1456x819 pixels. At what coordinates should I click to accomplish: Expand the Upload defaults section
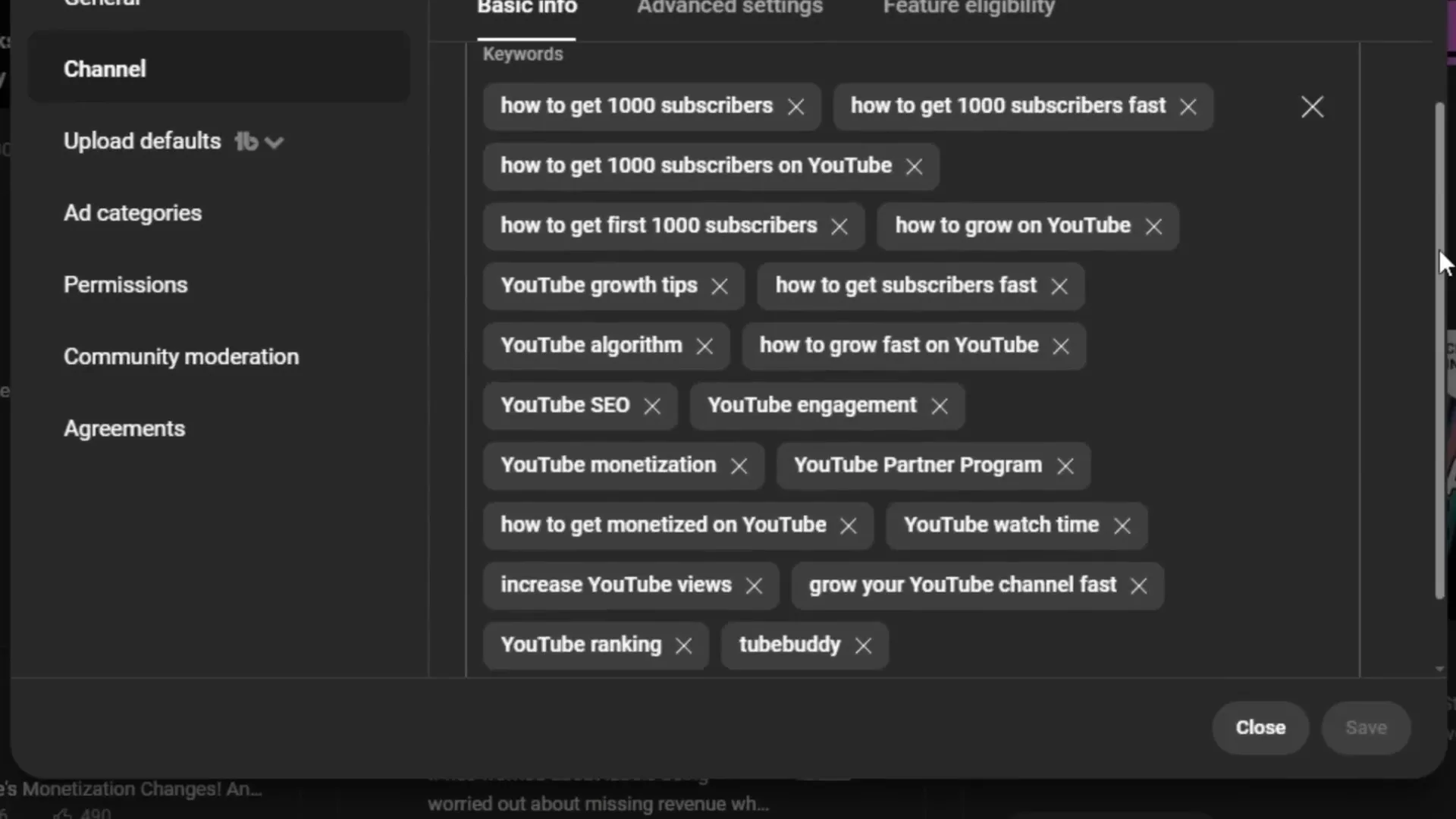click(275, 141)
